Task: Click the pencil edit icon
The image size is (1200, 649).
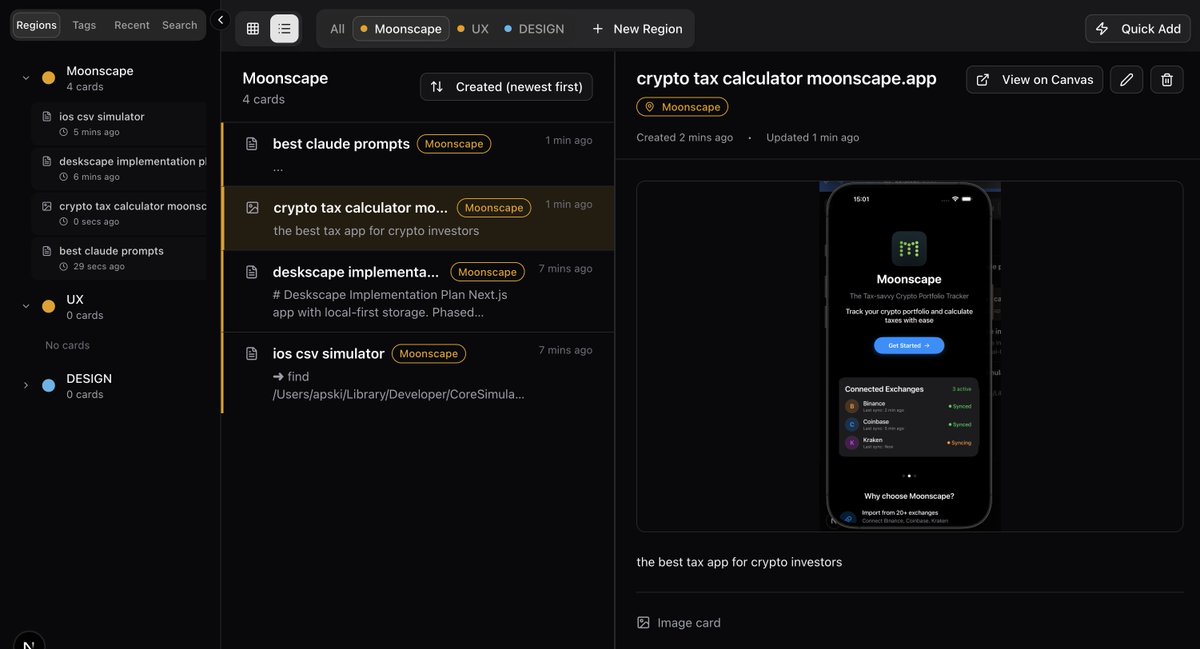Action: click(1126, 80)
